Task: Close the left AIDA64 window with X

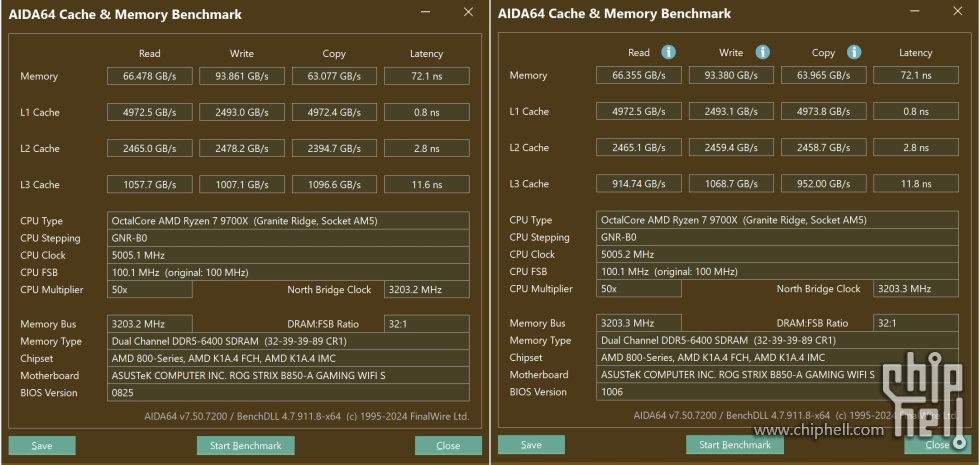Action: 468,12
